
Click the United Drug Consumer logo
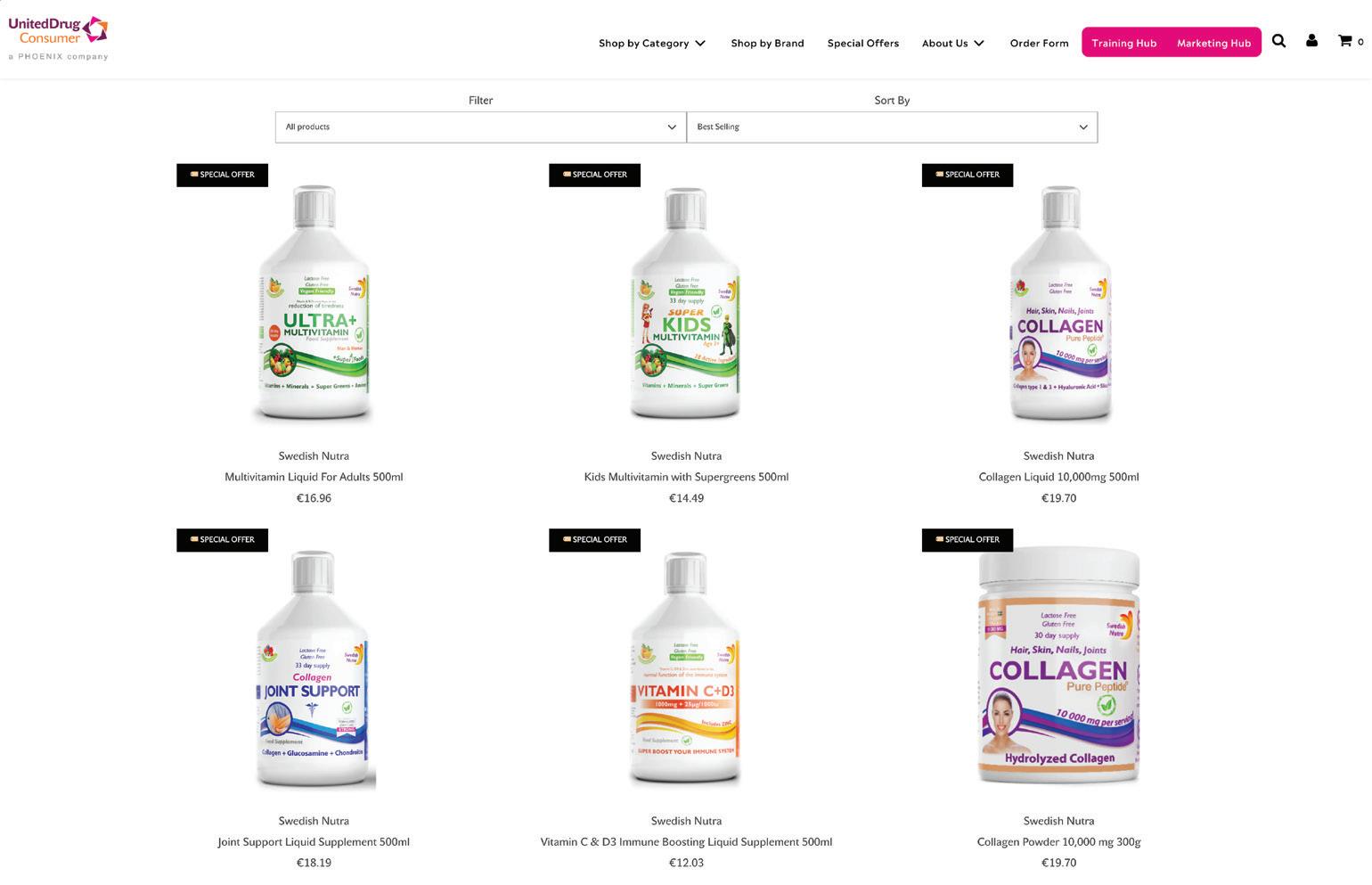[x=59, y=38]
